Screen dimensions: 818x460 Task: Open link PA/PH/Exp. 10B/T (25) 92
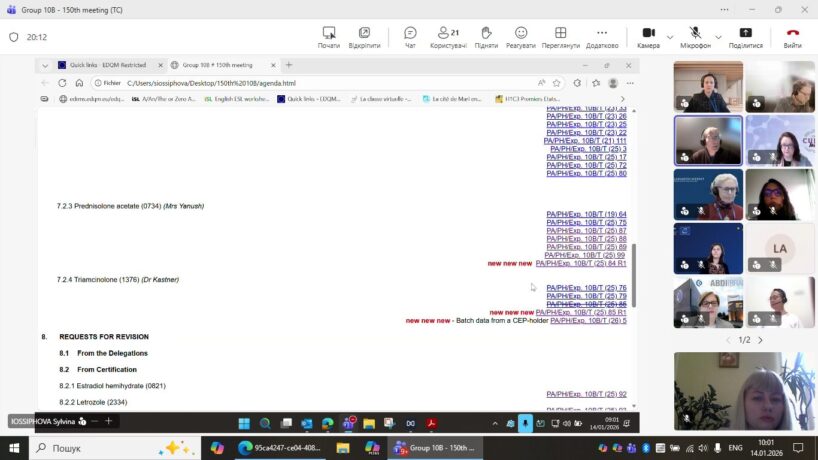[586, 394]
